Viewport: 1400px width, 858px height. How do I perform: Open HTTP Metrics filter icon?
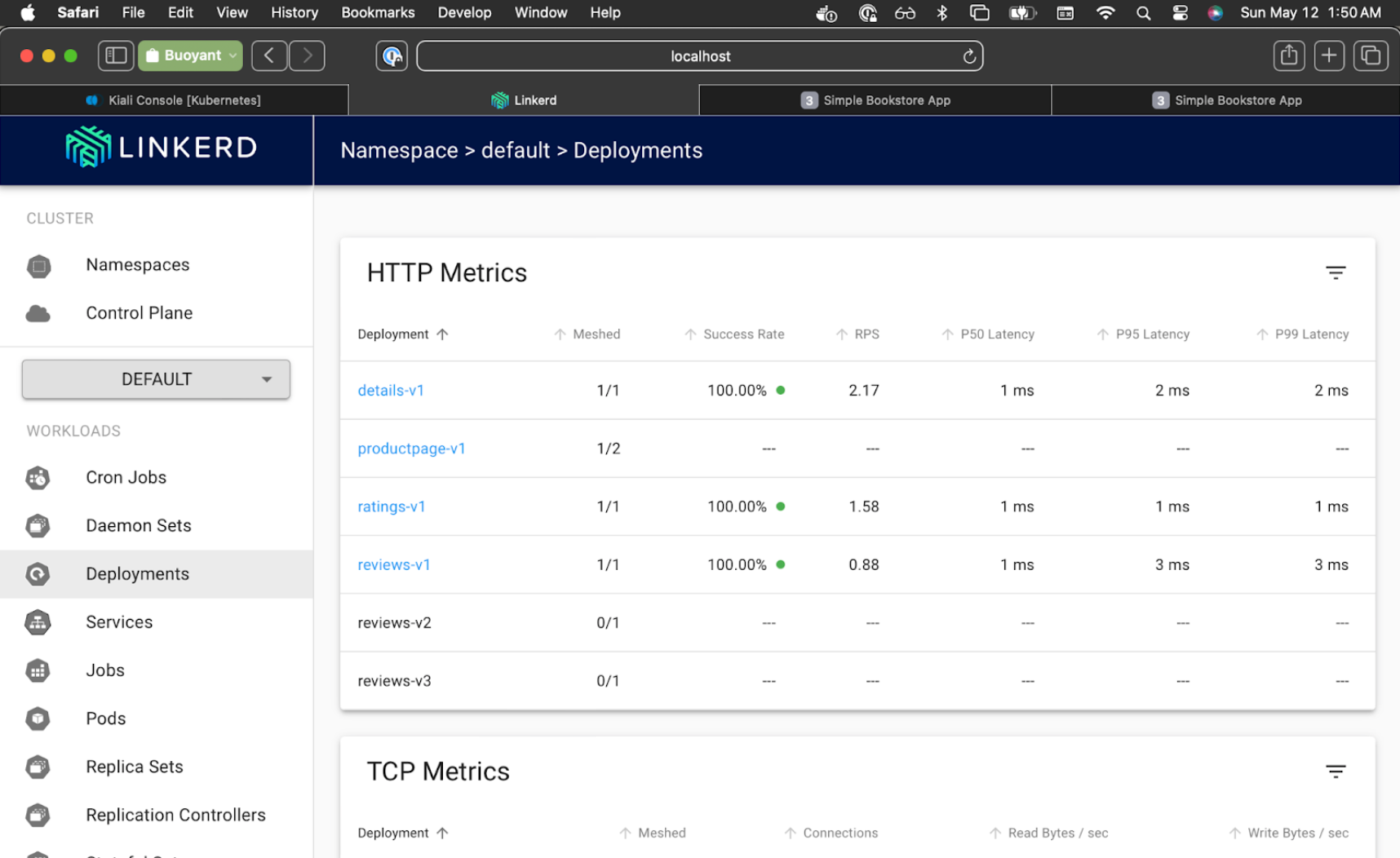point(1335,272)
